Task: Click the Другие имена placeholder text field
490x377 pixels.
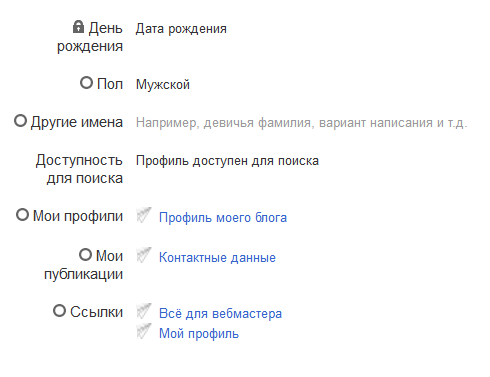Action: 301,123
